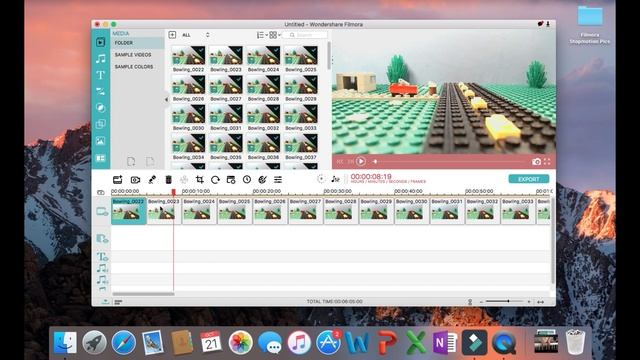
Task: Click the EXPORT button
Action: tap(529, 179)
